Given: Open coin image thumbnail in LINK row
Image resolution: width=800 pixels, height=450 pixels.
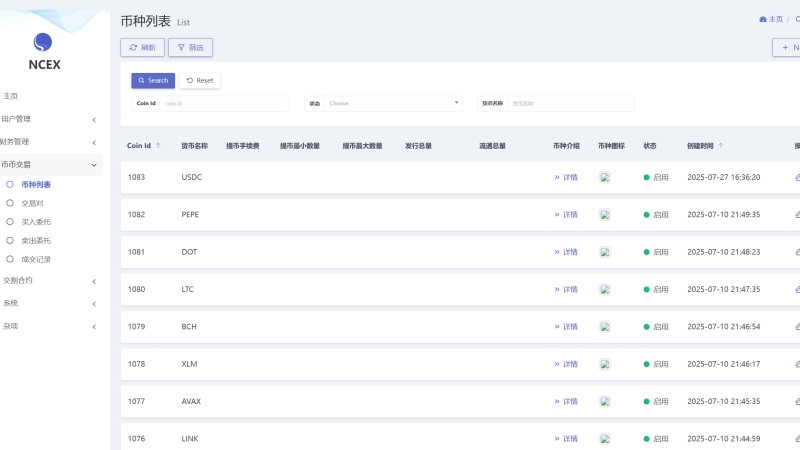Looking at the screenshot, I should pyautogui.click(x=605, y=439).
